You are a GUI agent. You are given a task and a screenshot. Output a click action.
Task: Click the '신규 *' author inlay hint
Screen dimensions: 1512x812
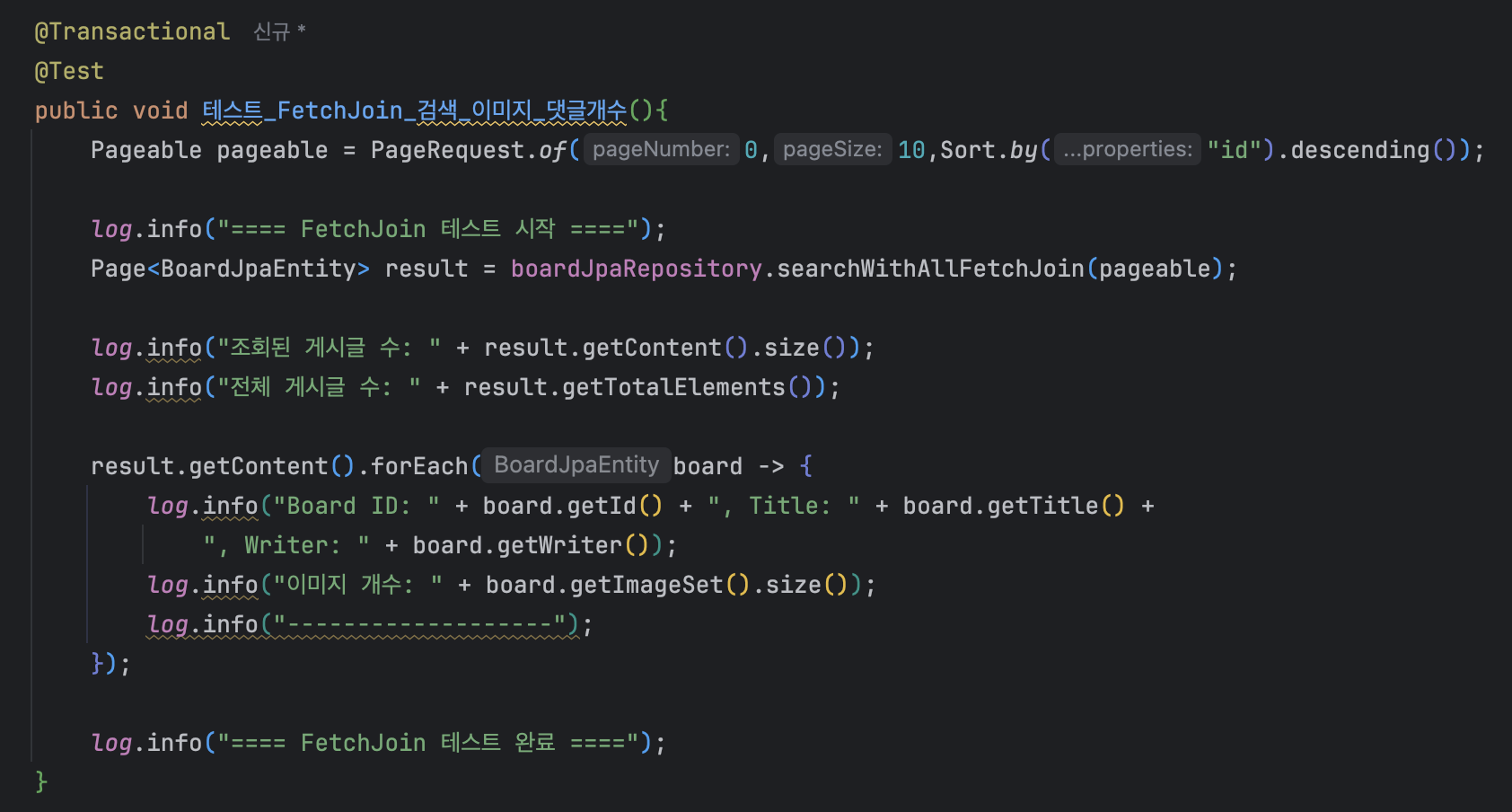click(x=279, y=32)
